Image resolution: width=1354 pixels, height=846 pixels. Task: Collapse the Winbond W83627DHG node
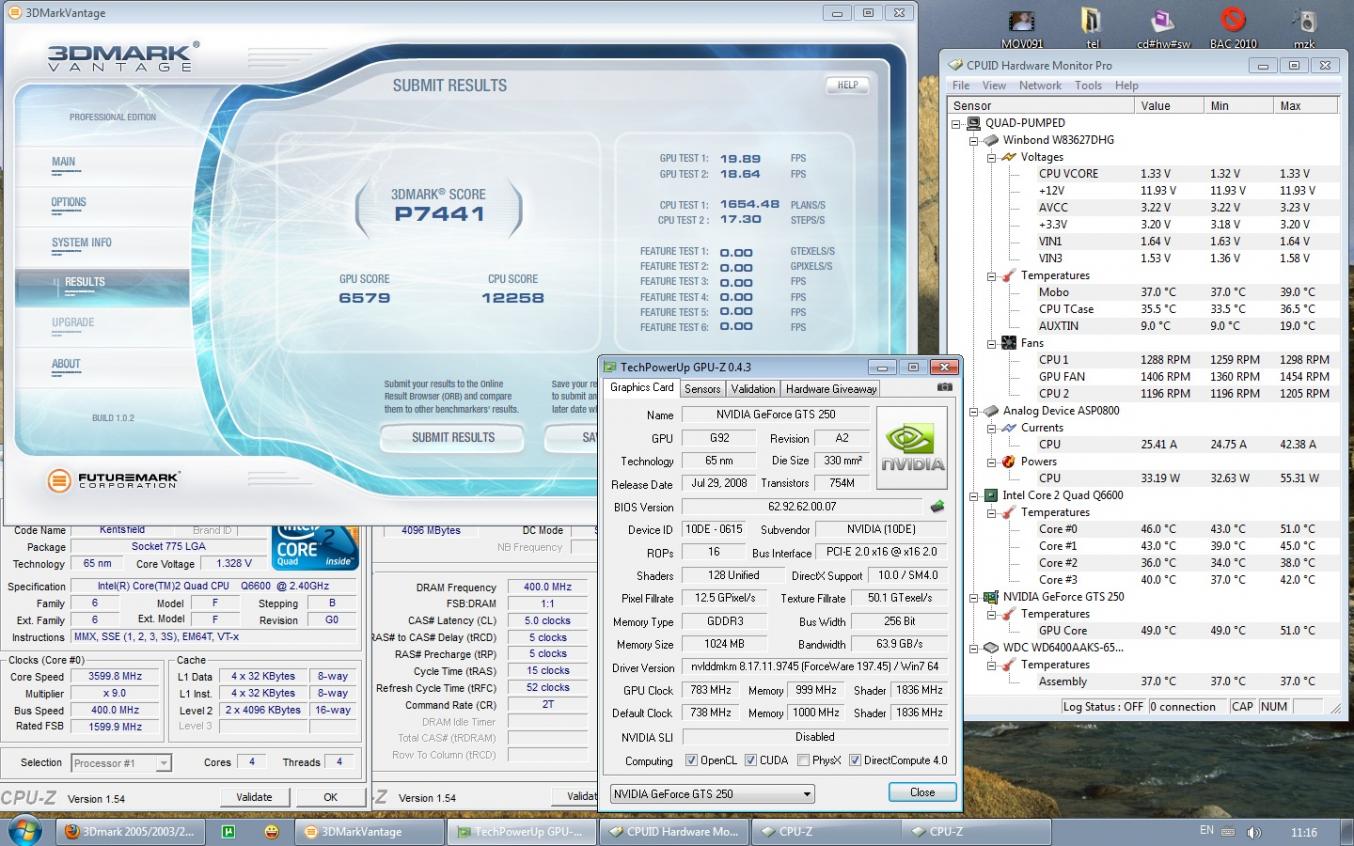[x=974, y=141]
